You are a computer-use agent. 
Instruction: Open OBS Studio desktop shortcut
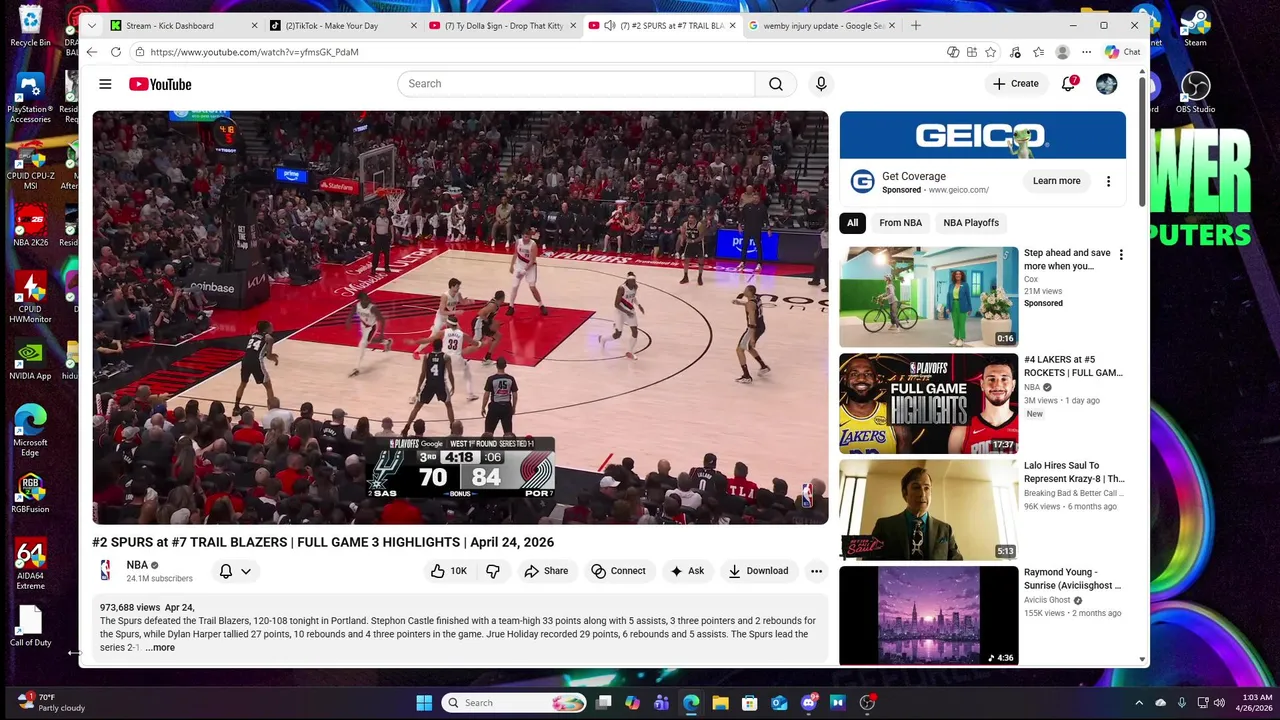[x=1195, y=92]
